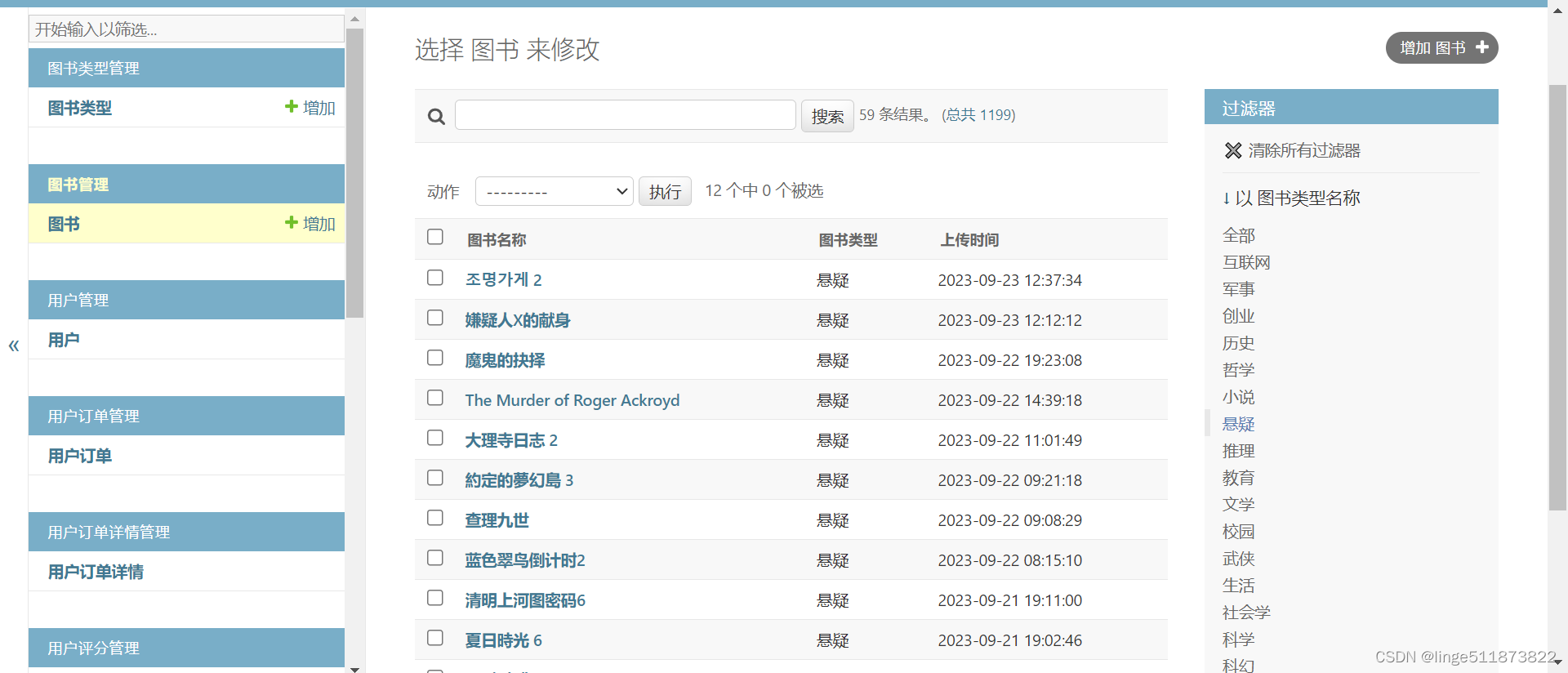Viewport: 1568px width, 673px height.
Task: Collapse sidebar with the « toggle
Action: [x=14, y=345]
